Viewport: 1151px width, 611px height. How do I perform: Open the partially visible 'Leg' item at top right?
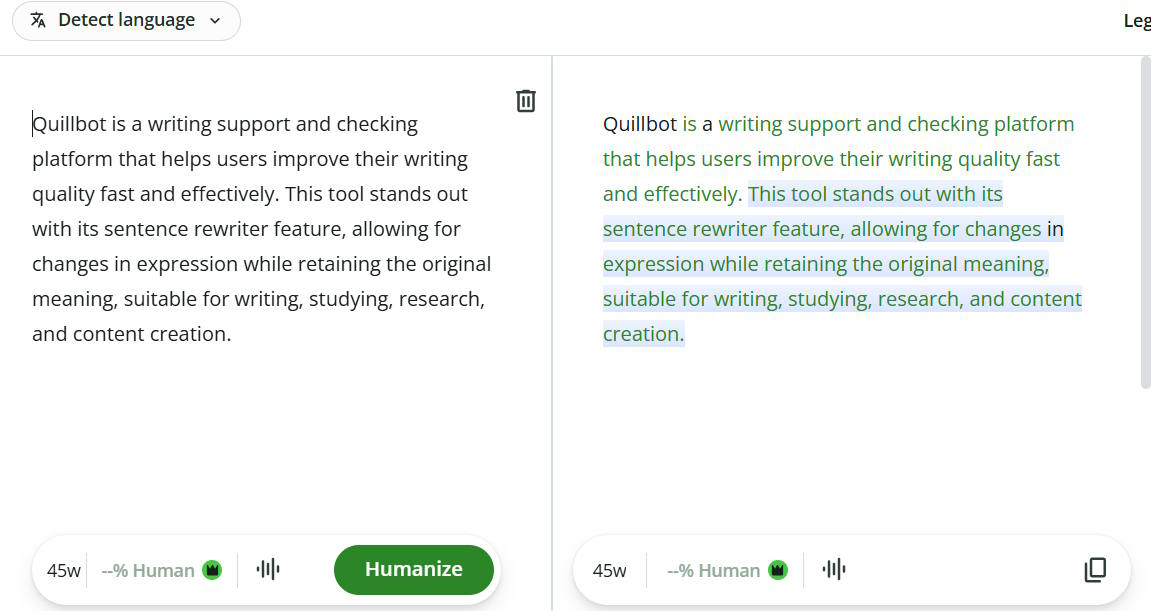pyautogui.click(x=1137, y=21)
